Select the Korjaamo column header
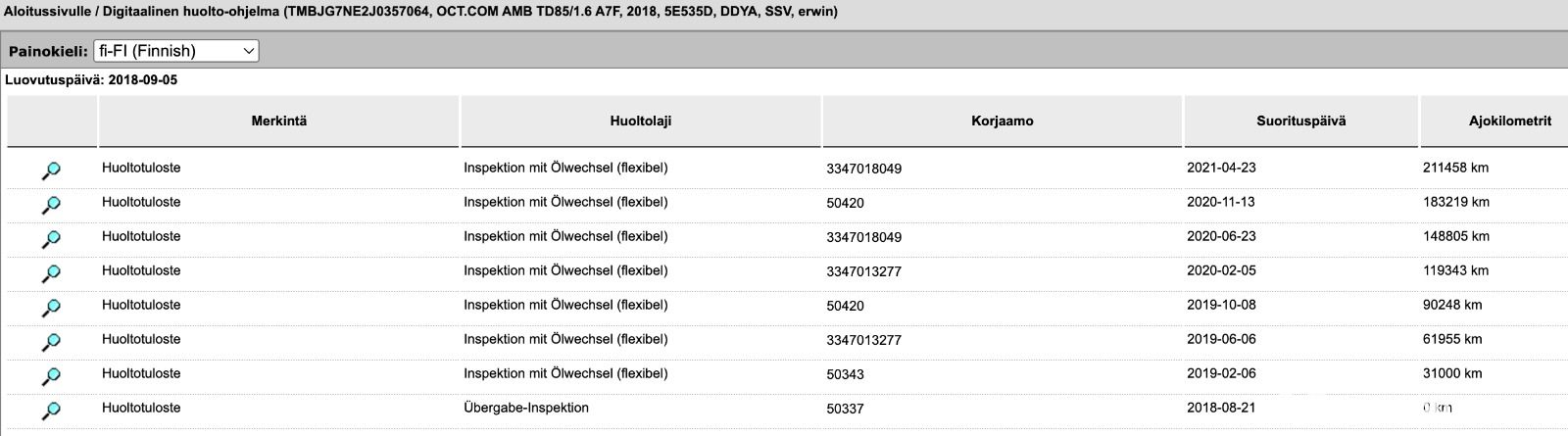Screen dimensions: 1568x436 click(1002, 121)
